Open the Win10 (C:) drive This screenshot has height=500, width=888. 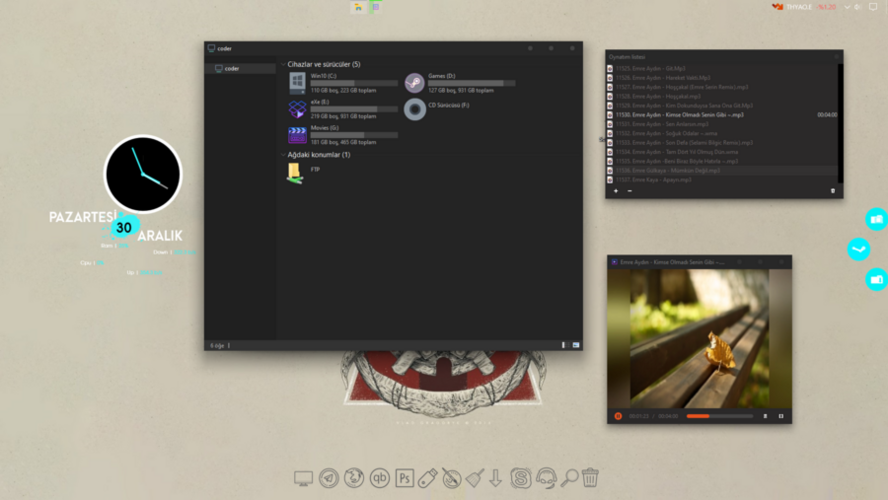click(x=343, y=83)
